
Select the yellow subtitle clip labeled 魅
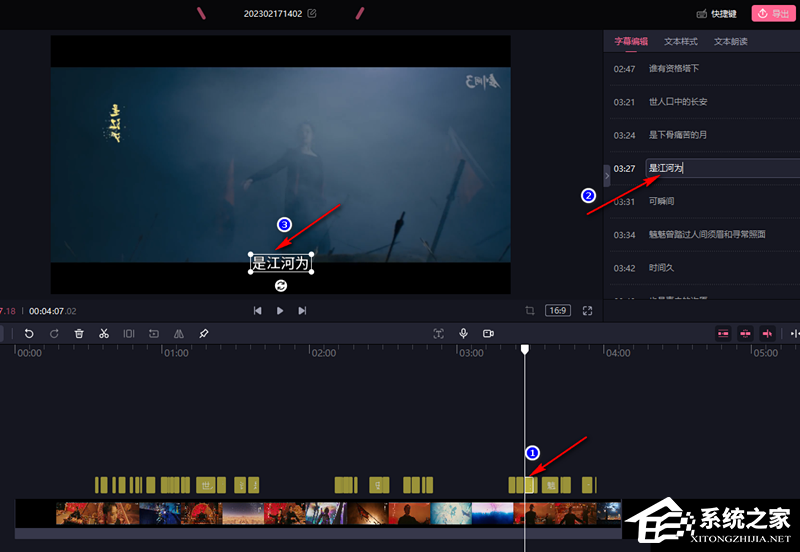(551, 485)
